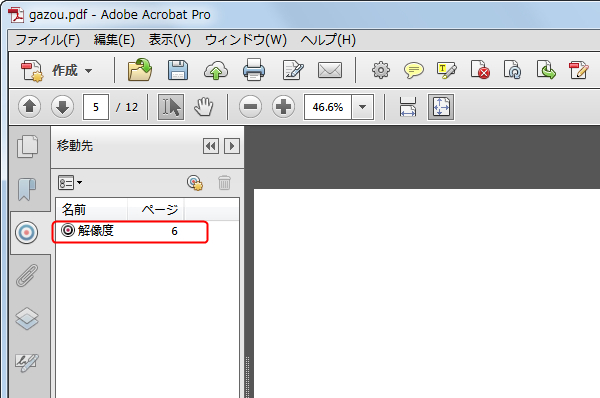The width and height of the screenshot is (600, 398).
Task: Create a new destination icon
Action: tap(195, 183)
